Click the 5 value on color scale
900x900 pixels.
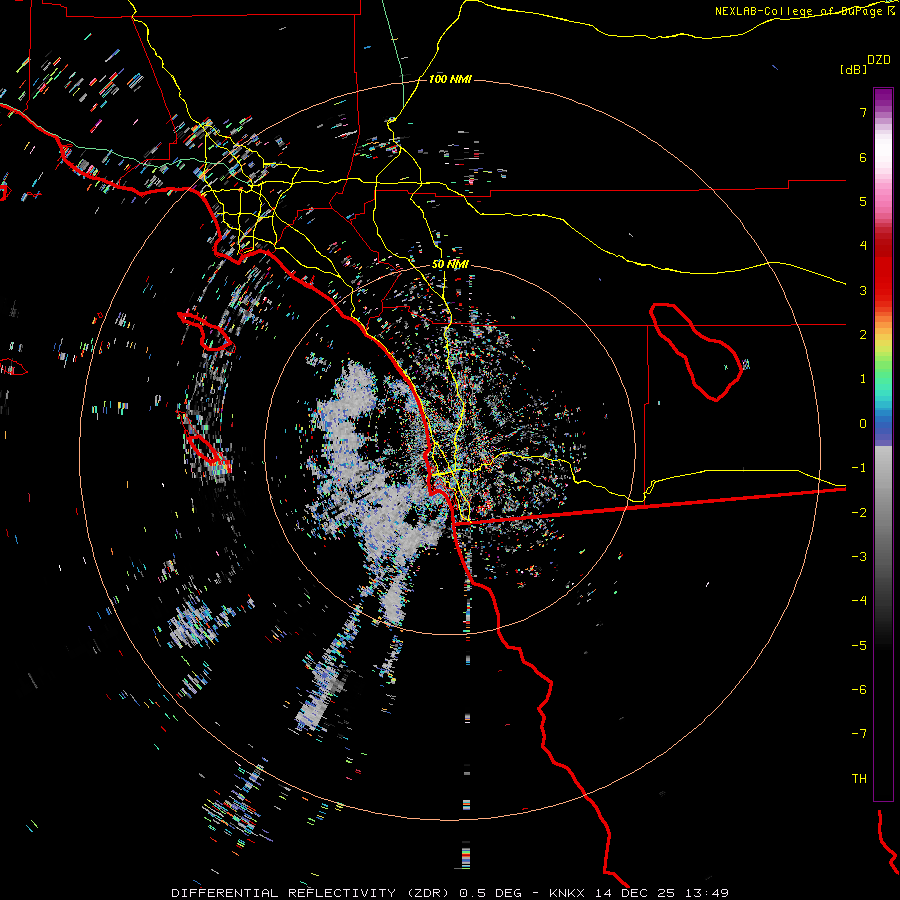tap(863, 201)
